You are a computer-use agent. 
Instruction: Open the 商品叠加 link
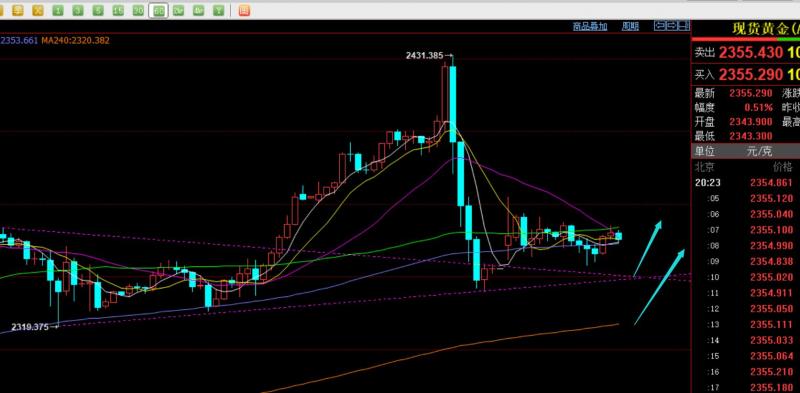pos(590,27)
